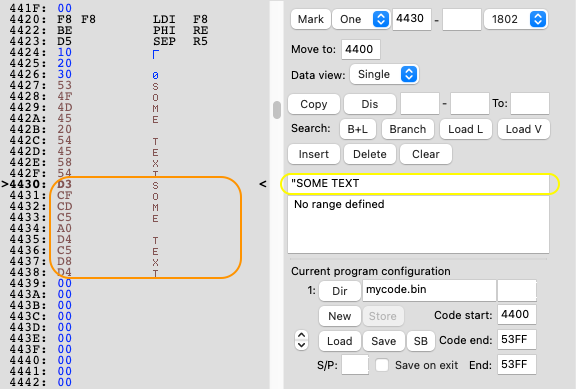Click the Dir button for program 1

pos(339,291)
